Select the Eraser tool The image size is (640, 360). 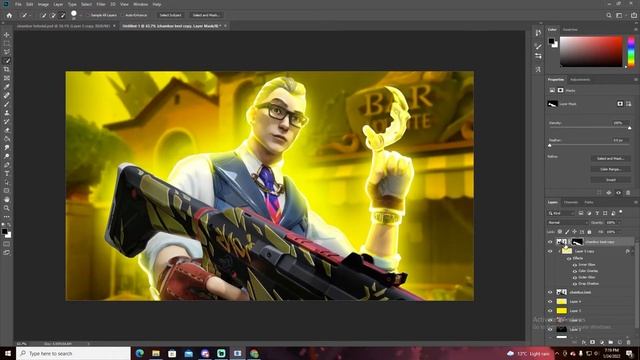[7, 130]
